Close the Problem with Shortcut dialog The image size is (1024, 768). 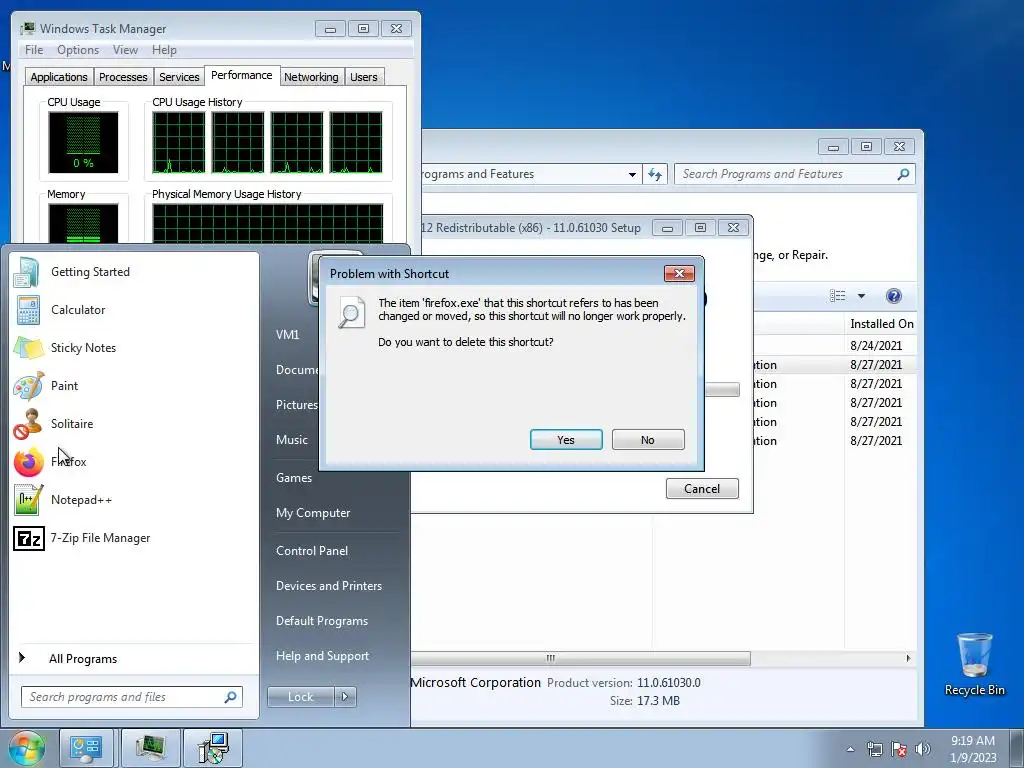[679, 273]
